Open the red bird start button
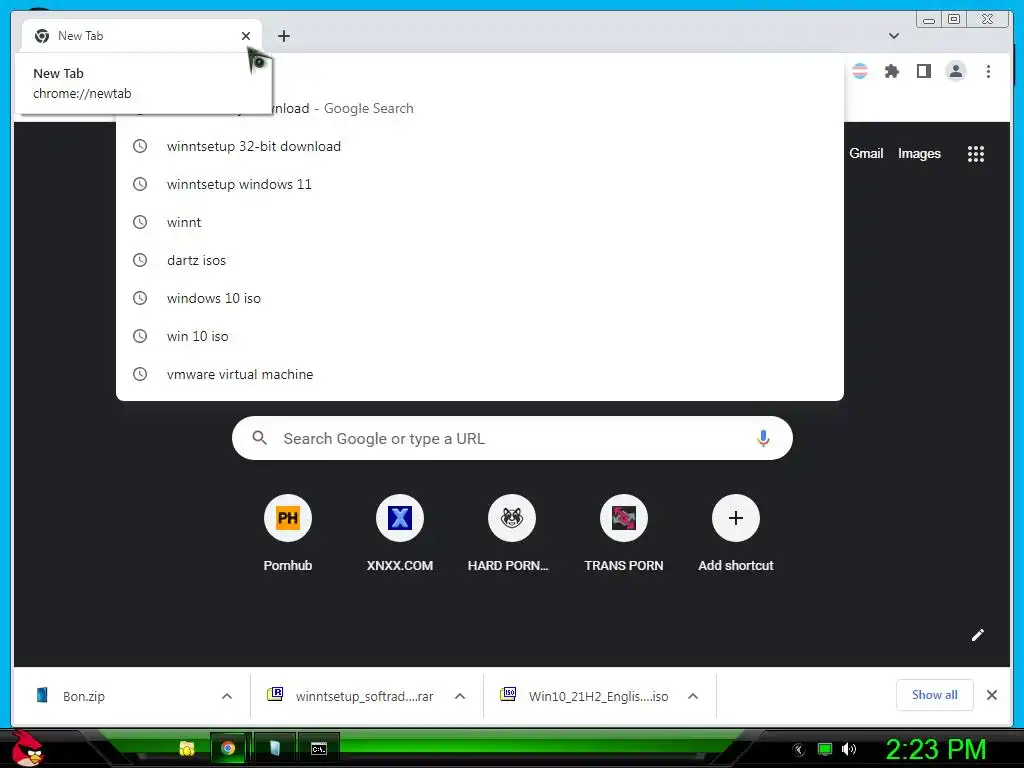 pos(27,748)
